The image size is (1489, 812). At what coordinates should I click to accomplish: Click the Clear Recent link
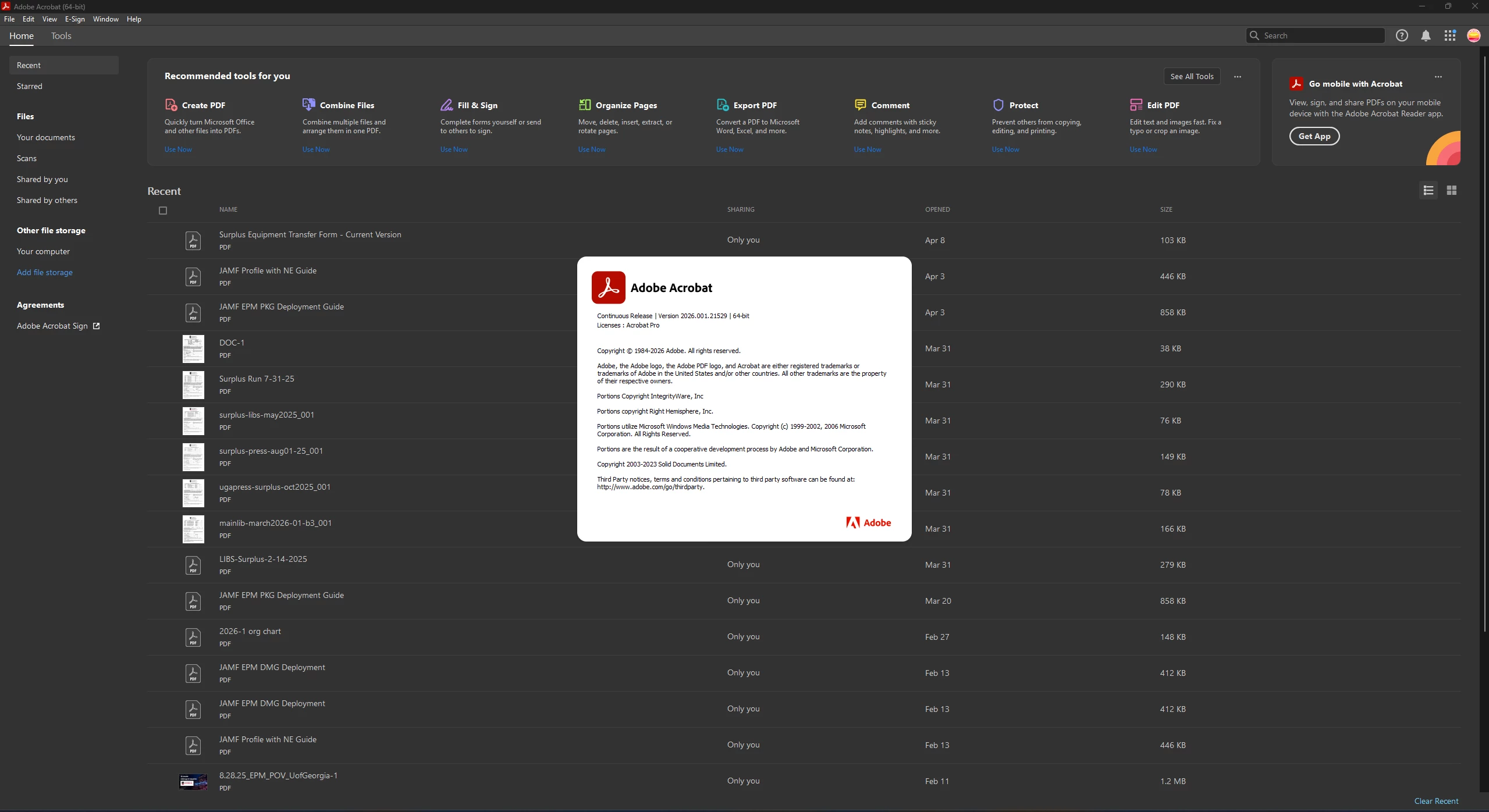click(1436, 801)
